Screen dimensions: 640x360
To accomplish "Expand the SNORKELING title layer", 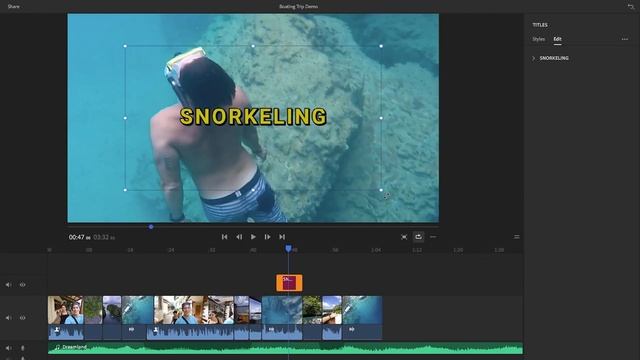I will [x=533, y=58].
